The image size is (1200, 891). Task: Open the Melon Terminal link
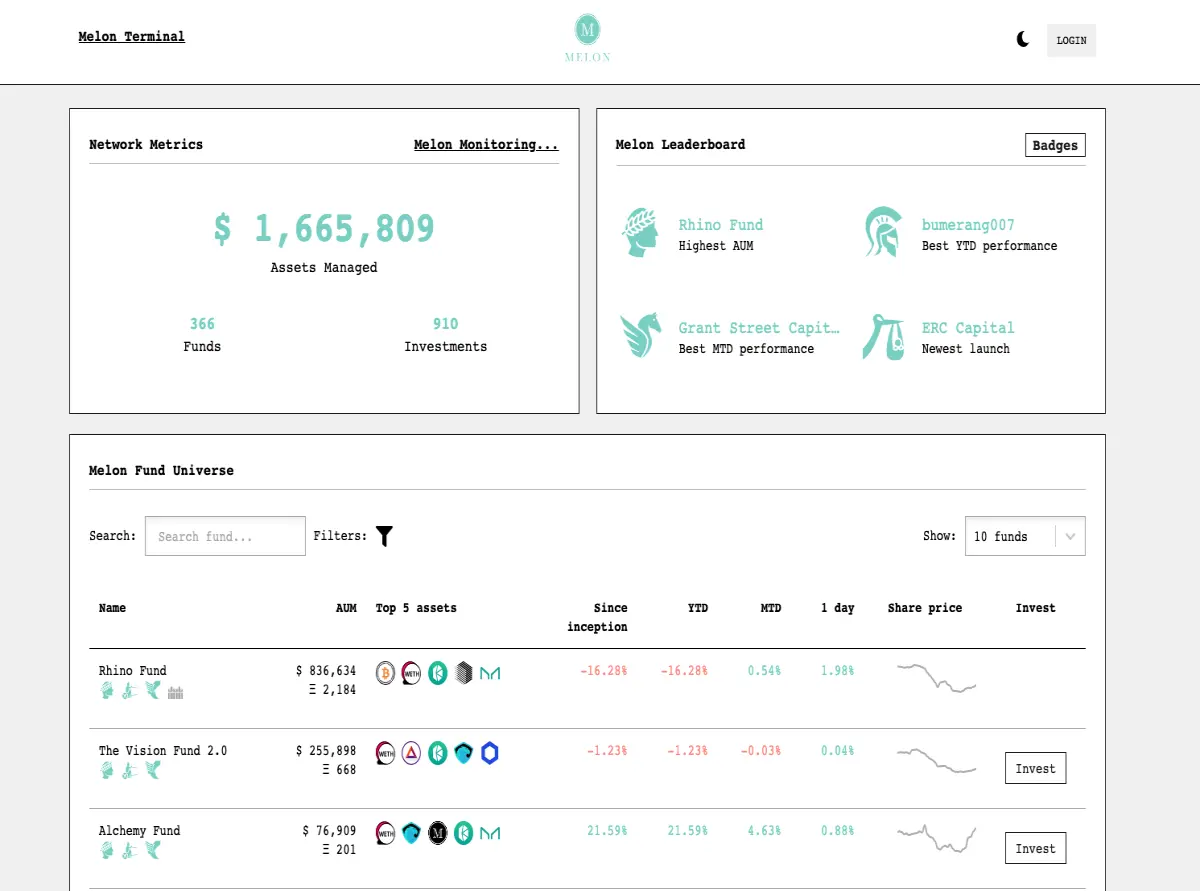pyautogui.click(x=132, y=37)
